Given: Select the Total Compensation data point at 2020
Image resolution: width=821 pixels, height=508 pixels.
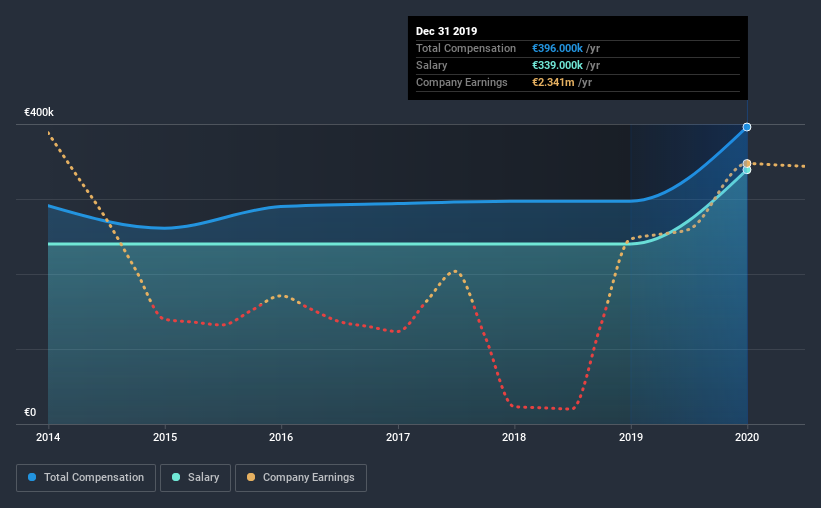Looking at the screenshot, I should [747, 127].
